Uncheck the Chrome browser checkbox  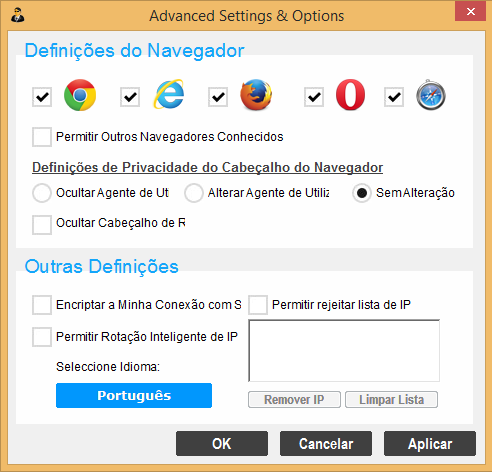coord(42,97)
